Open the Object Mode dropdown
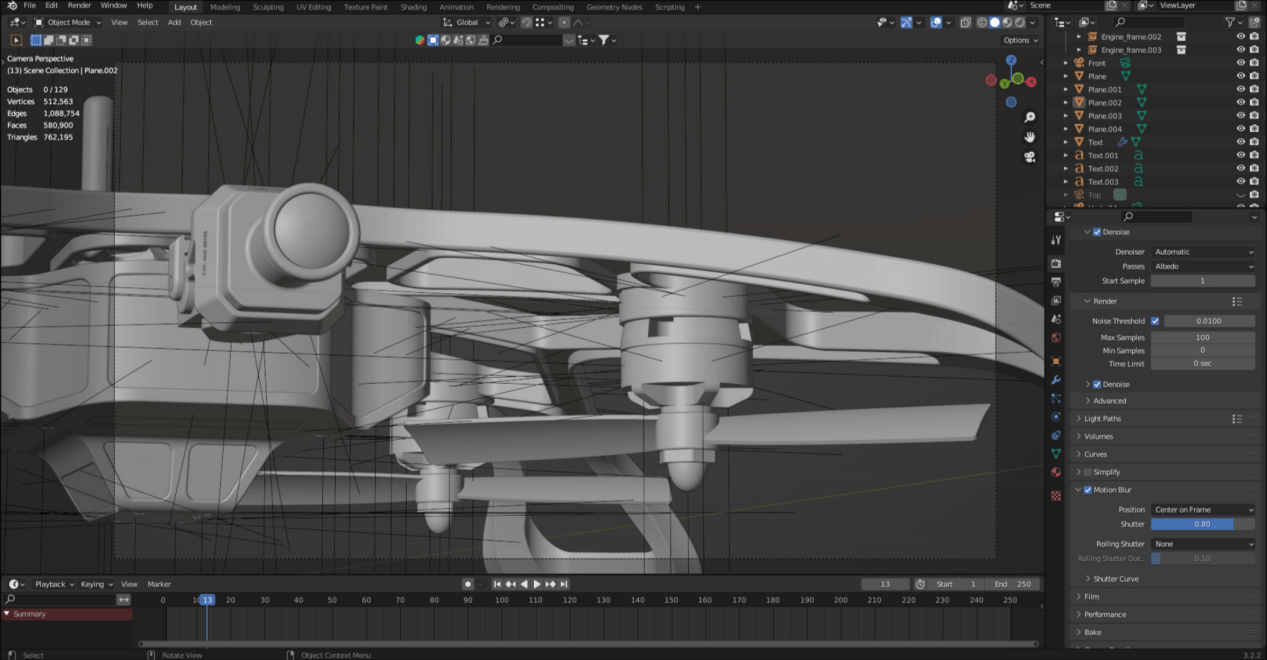Image resolution: width=1267 pixels, height=660 pixels. point(69,22)
